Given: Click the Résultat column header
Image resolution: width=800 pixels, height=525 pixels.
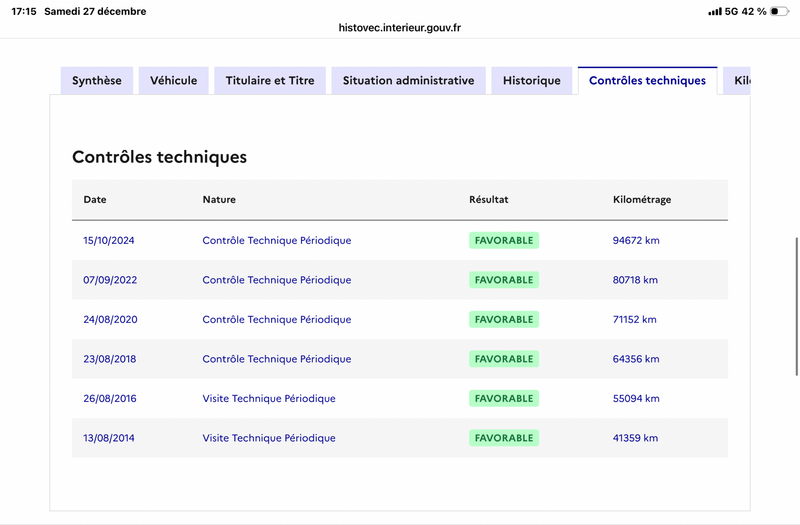Looking at the screenshot, I should click(489, 200).
